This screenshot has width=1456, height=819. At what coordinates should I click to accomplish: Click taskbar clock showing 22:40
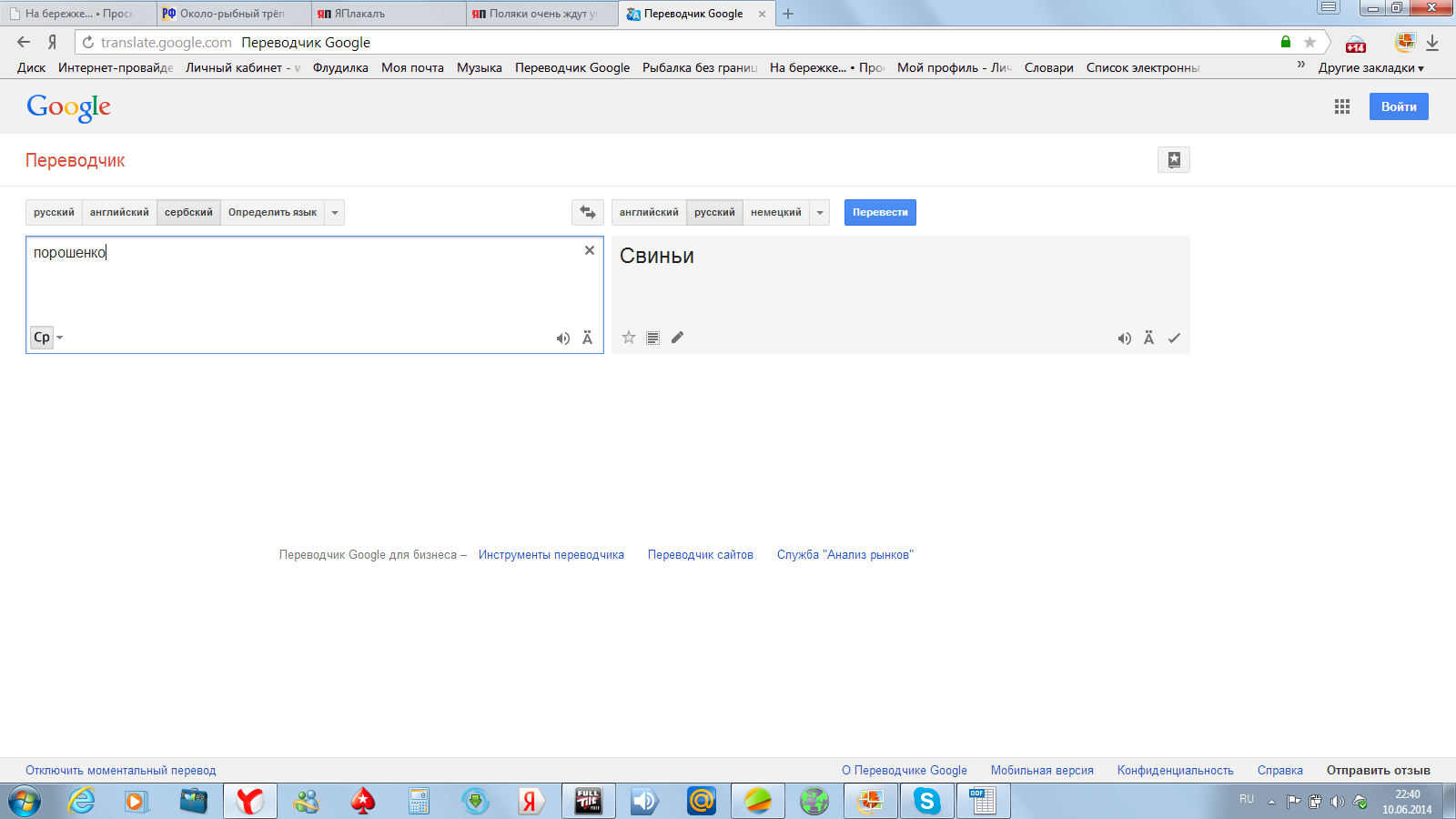pyautogui.click(x=1407, y=802)
